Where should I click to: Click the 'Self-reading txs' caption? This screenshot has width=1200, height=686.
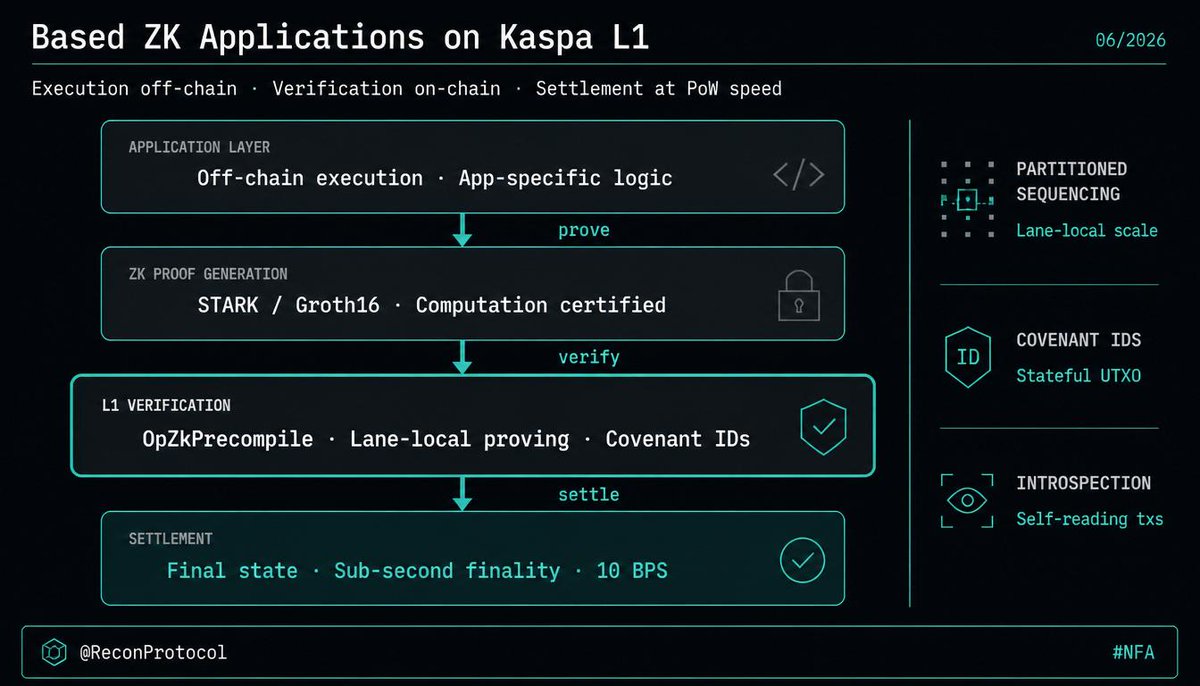pos(1090,519)
